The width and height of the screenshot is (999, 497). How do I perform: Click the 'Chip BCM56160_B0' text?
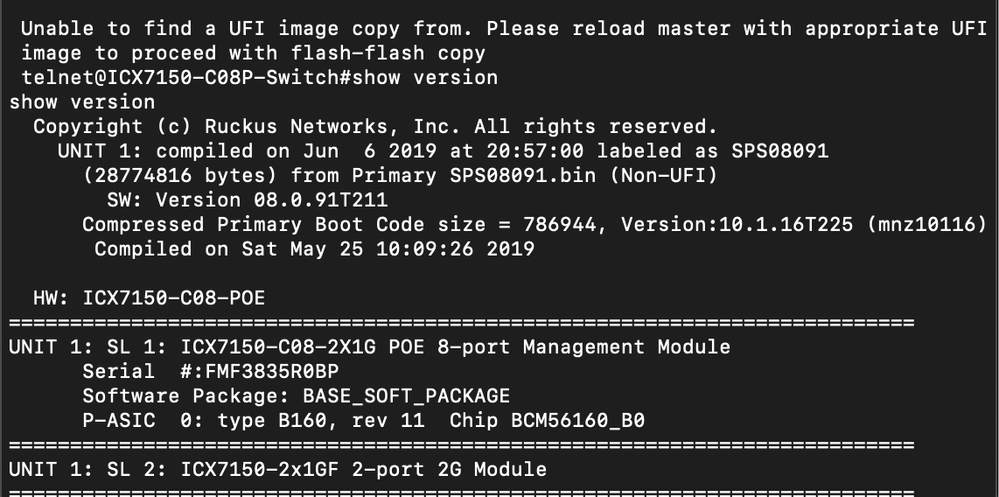point(546,421)
